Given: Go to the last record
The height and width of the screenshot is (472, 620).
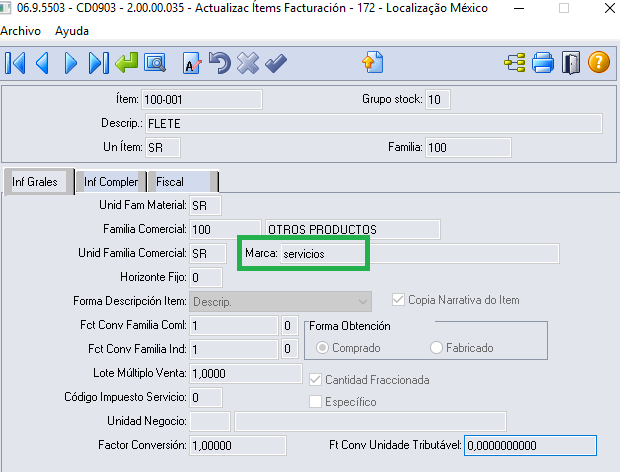Looking at the screenshot, I should [x=99, y=63].
